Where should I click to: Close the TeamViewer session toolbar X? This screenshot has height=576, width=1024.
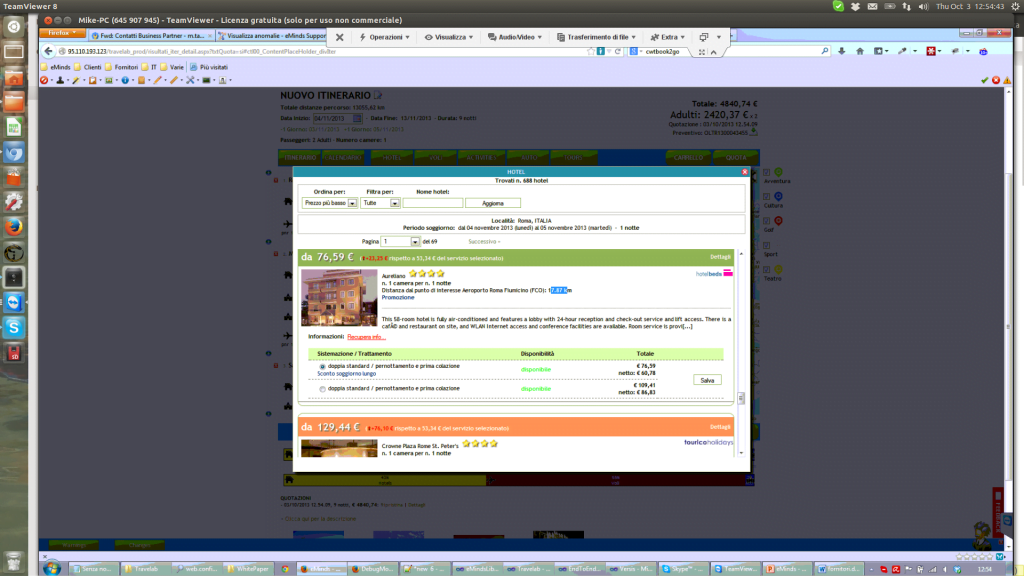(340, 37)
